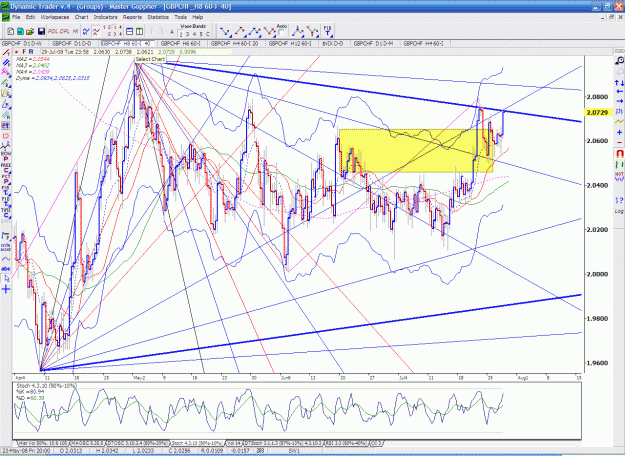Screen dimensions: 625x456
Task: Click the yellow highlighted rectangle on chart
Action: tap(416, 150)
